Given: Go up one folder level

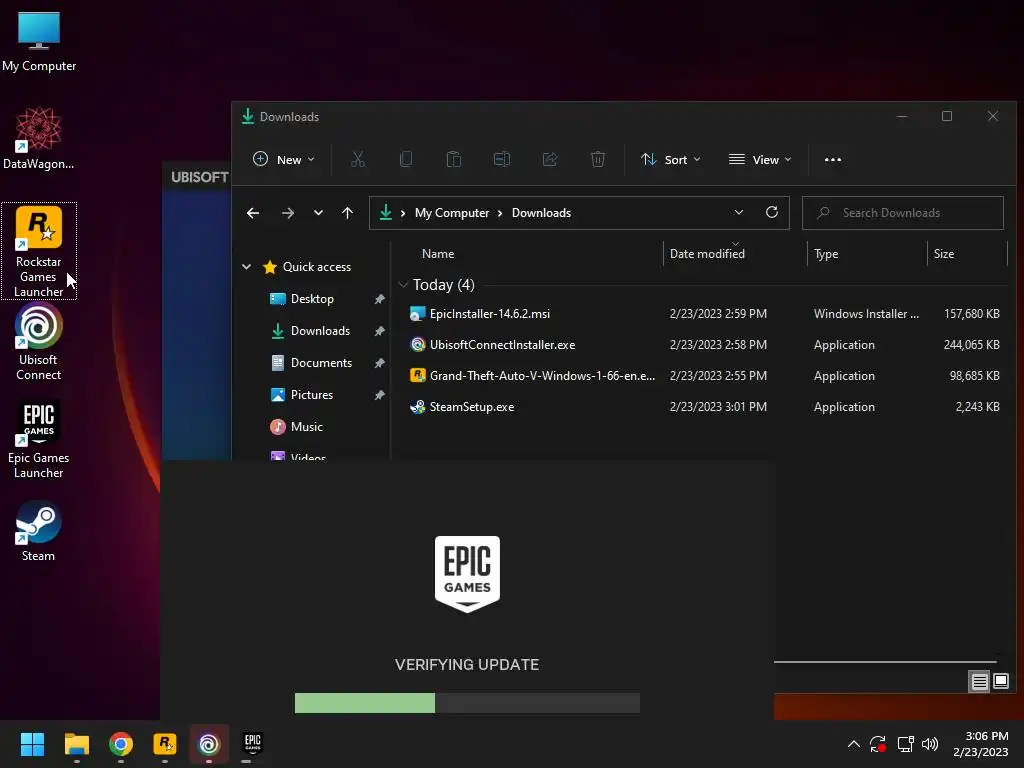Looking at the screenshot, I should pyautogui.click(x=347, y=213).
